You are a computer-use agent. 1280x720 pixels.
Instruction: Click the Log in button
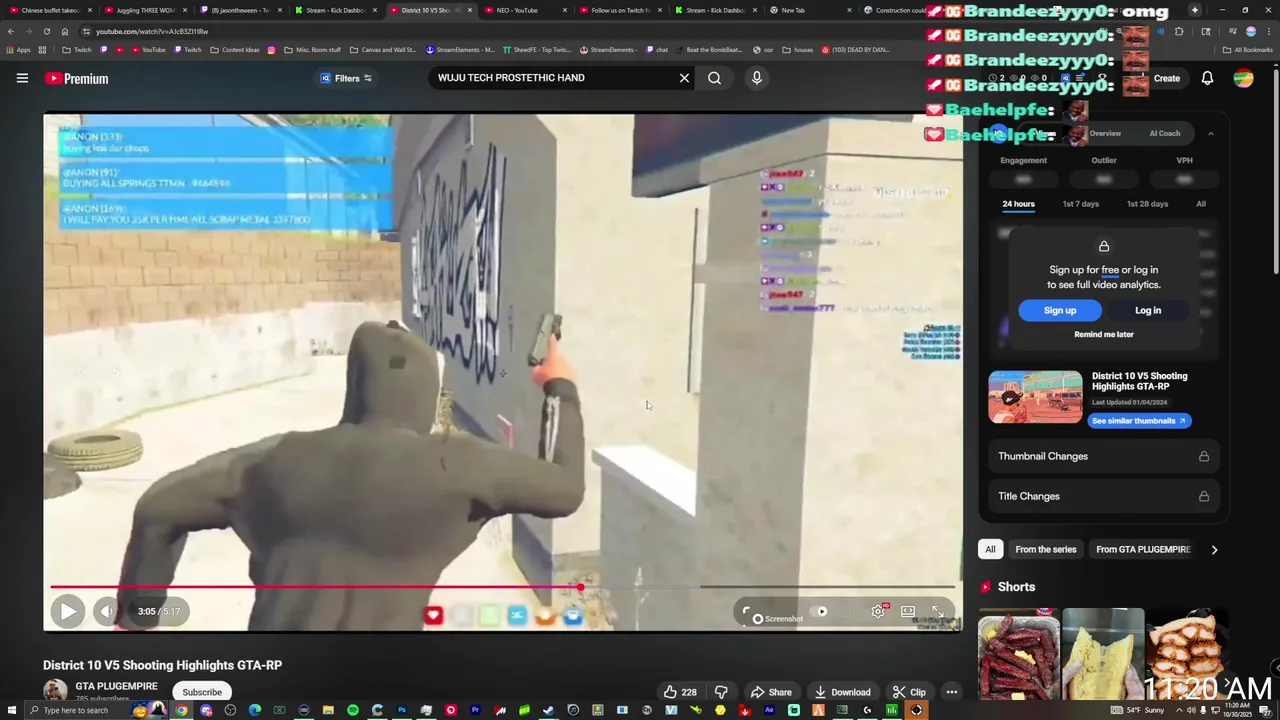click(x=1148, y=310)
